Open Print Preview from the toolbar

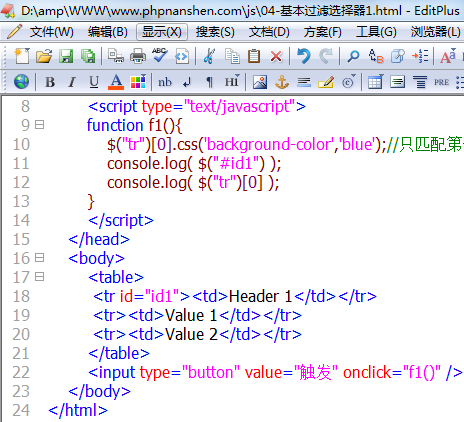tap(116, 56)
